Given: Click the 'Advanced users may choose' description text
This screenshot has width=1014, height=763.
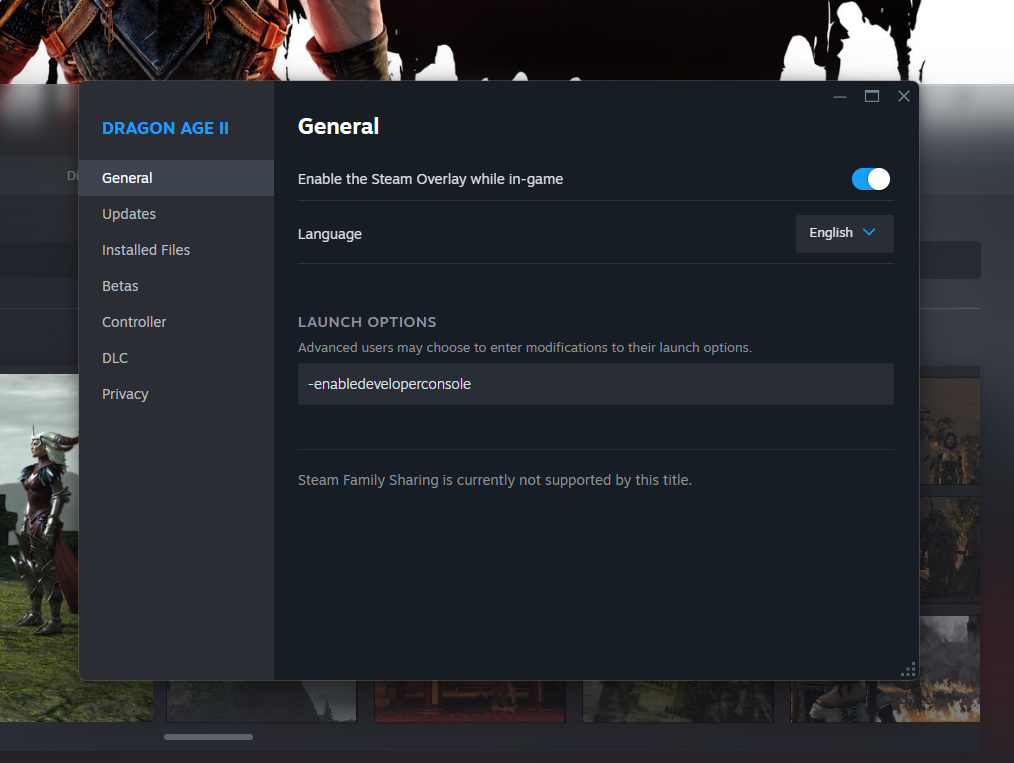Looking at the screenshot, I should tap(524, 348).
